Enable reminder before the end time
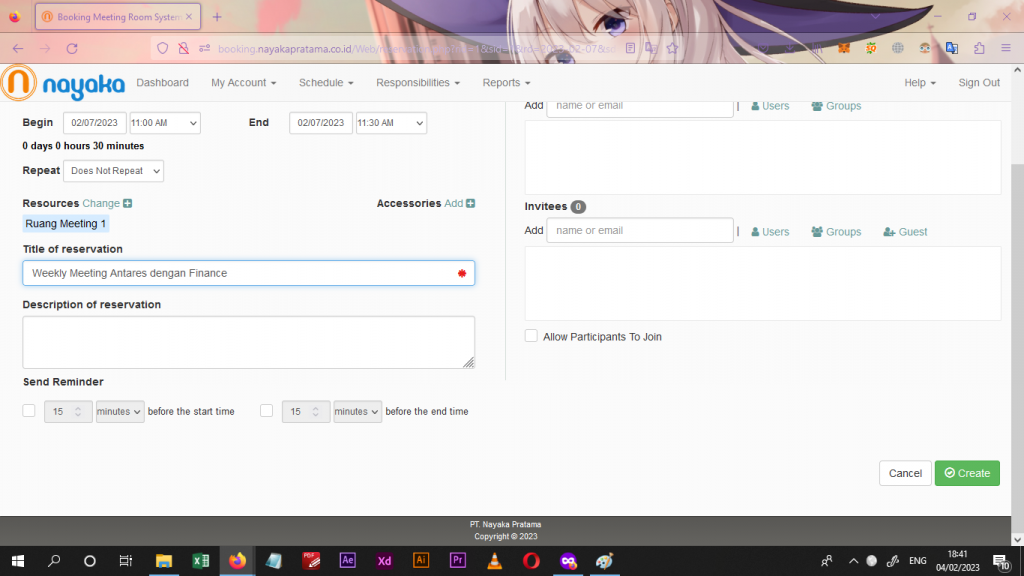This screenshot has width=1024, height=576. [266, 411]
